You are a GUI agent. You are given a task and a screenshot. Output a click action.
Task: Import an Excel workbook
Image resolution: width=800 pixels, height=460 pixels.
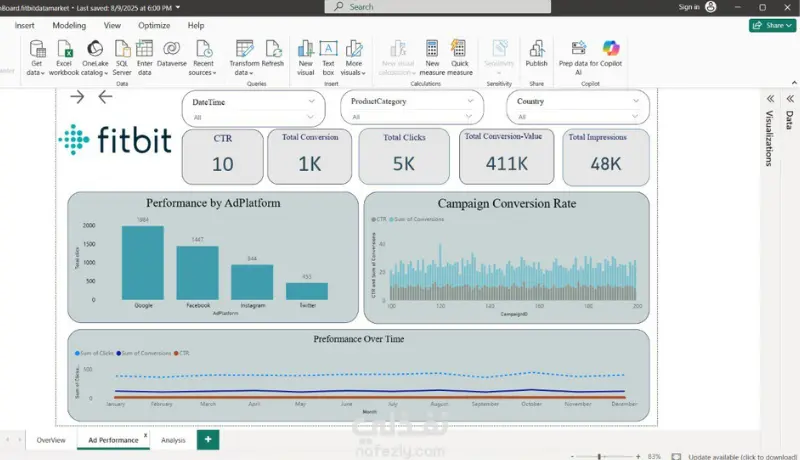tap(64, 58)
